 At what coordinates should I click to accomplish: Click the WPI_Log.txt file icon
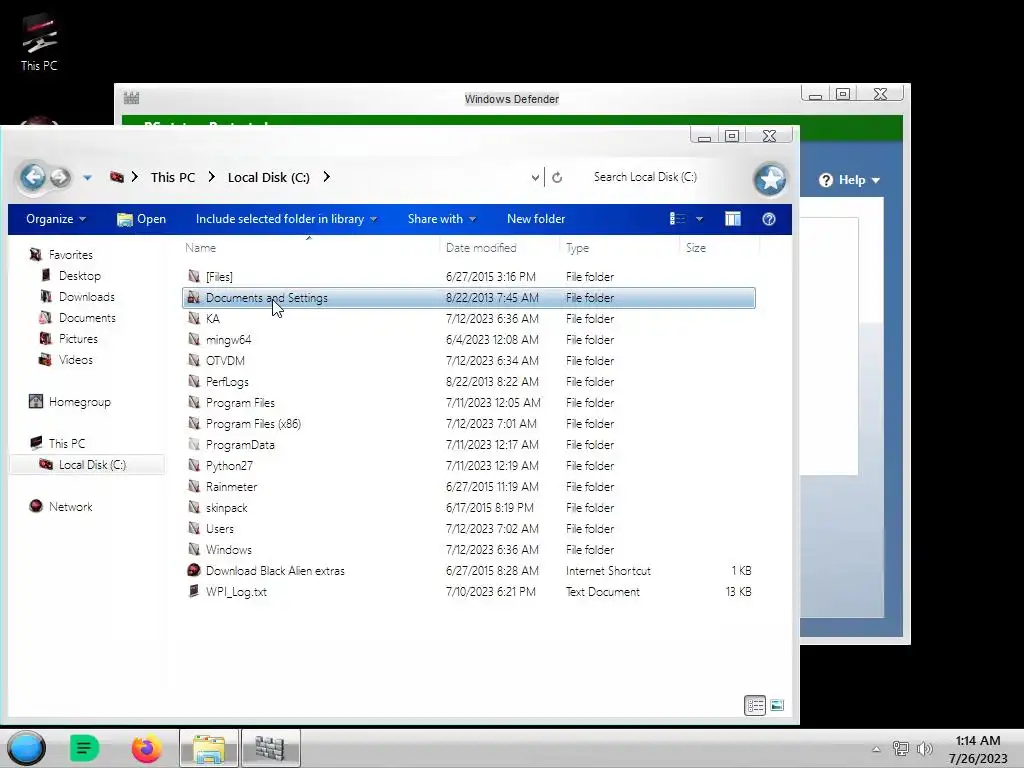(x=193, y=591)
